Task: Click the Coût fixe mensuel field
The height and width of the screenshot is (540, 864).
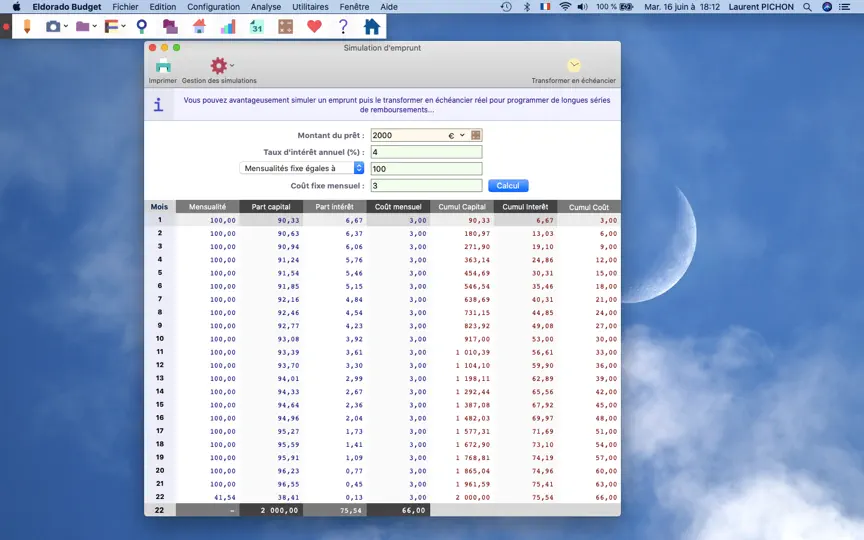Action: tap(426, 186)
